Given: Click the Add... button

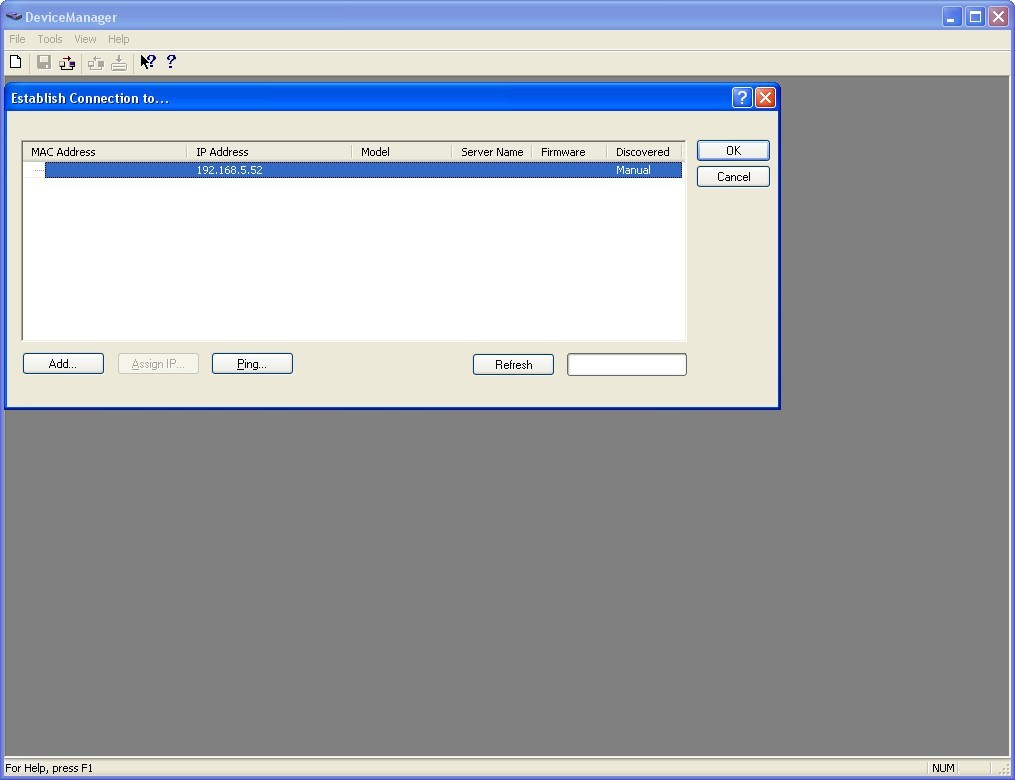Looking at the screenshot, I should click(x=63, y=364).
